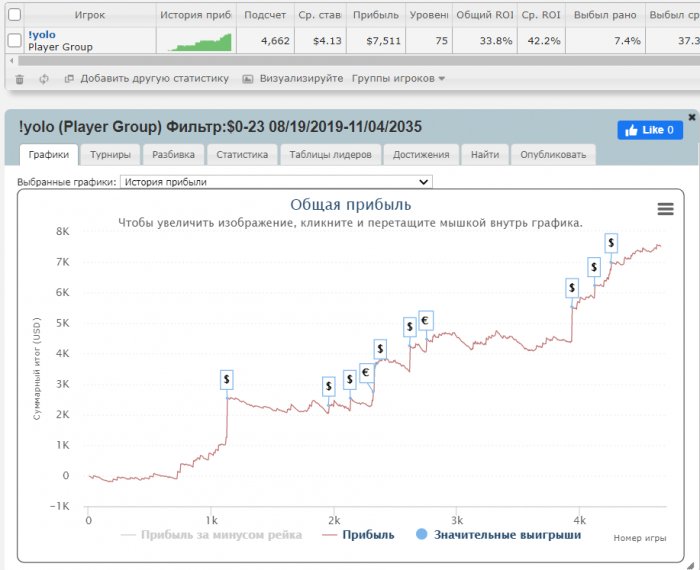700x570 pixels.
Task: Click Добавить другую статистику
Action: click(154, 79)
